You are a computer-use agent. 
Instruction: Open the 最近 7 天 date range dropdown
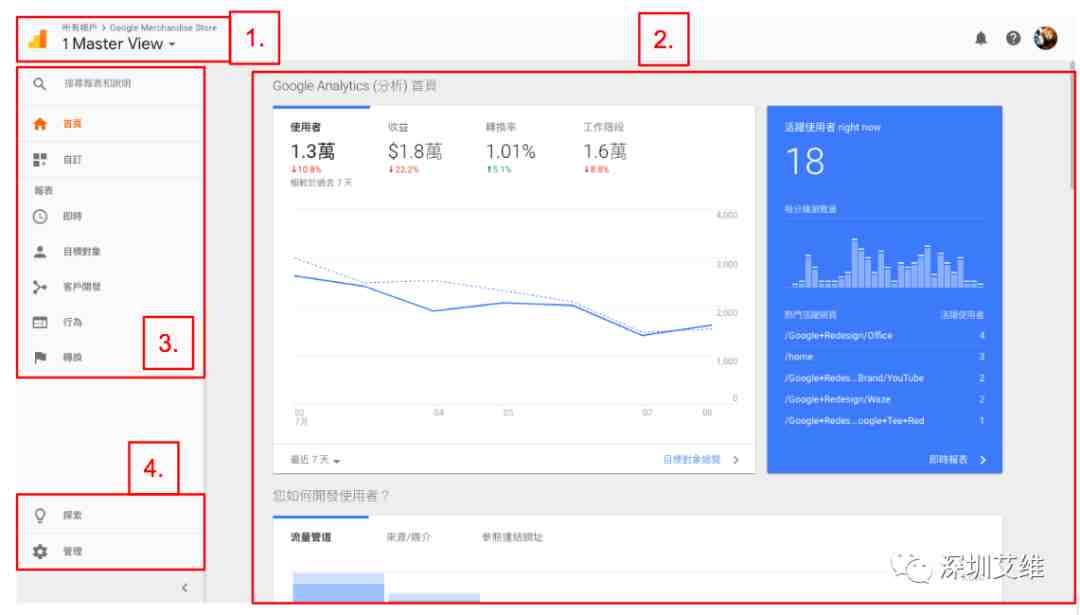point(315,459)
